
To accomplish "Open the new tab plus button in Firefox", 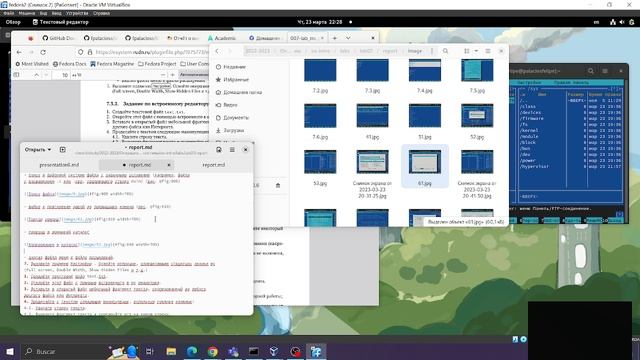I will click(335, 38).
